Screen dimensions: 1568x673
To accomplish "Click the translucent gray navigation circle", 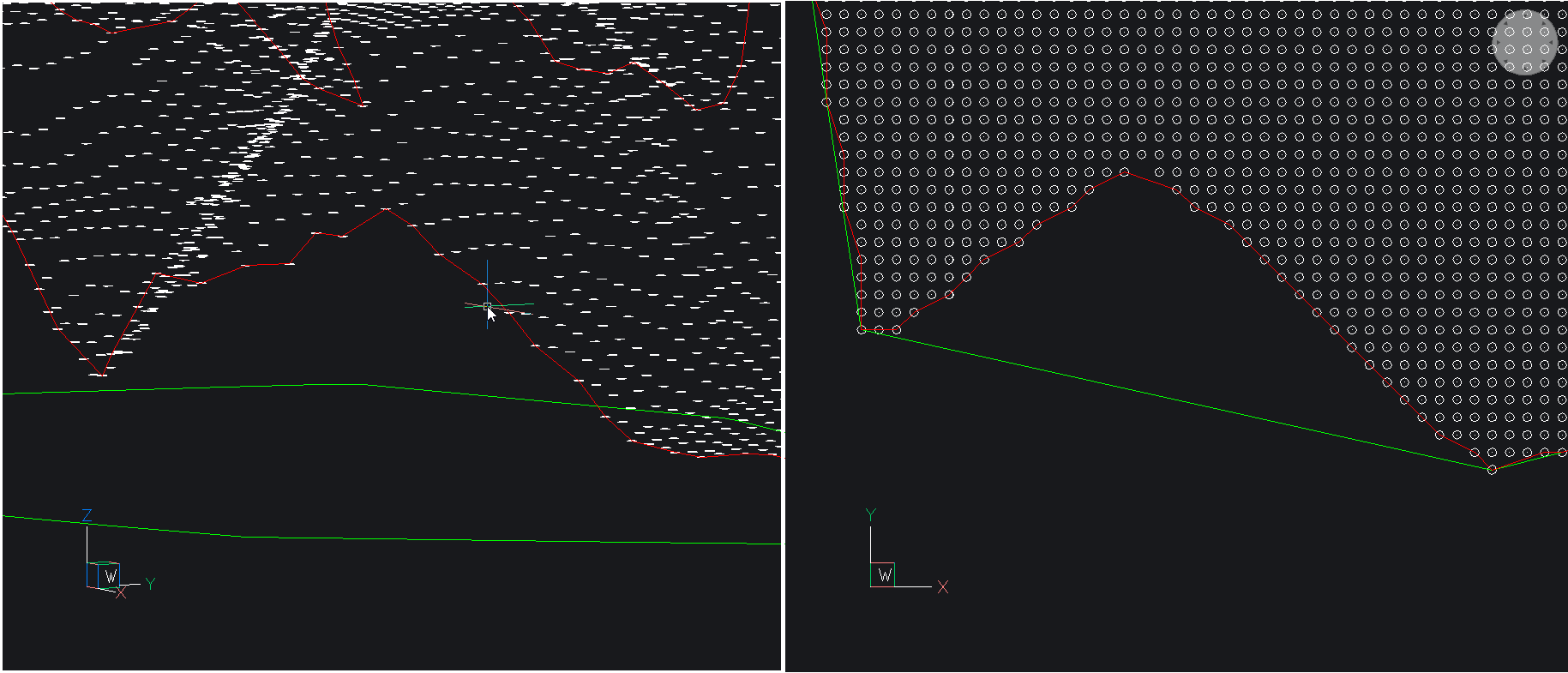I will [x=1523, y=43].
